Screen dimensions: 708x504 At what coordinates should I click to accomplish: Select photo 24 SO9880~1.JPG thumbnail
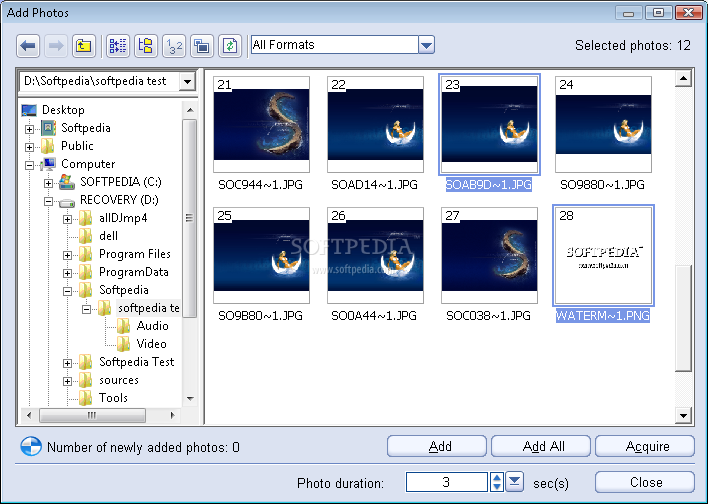point(603,124)
